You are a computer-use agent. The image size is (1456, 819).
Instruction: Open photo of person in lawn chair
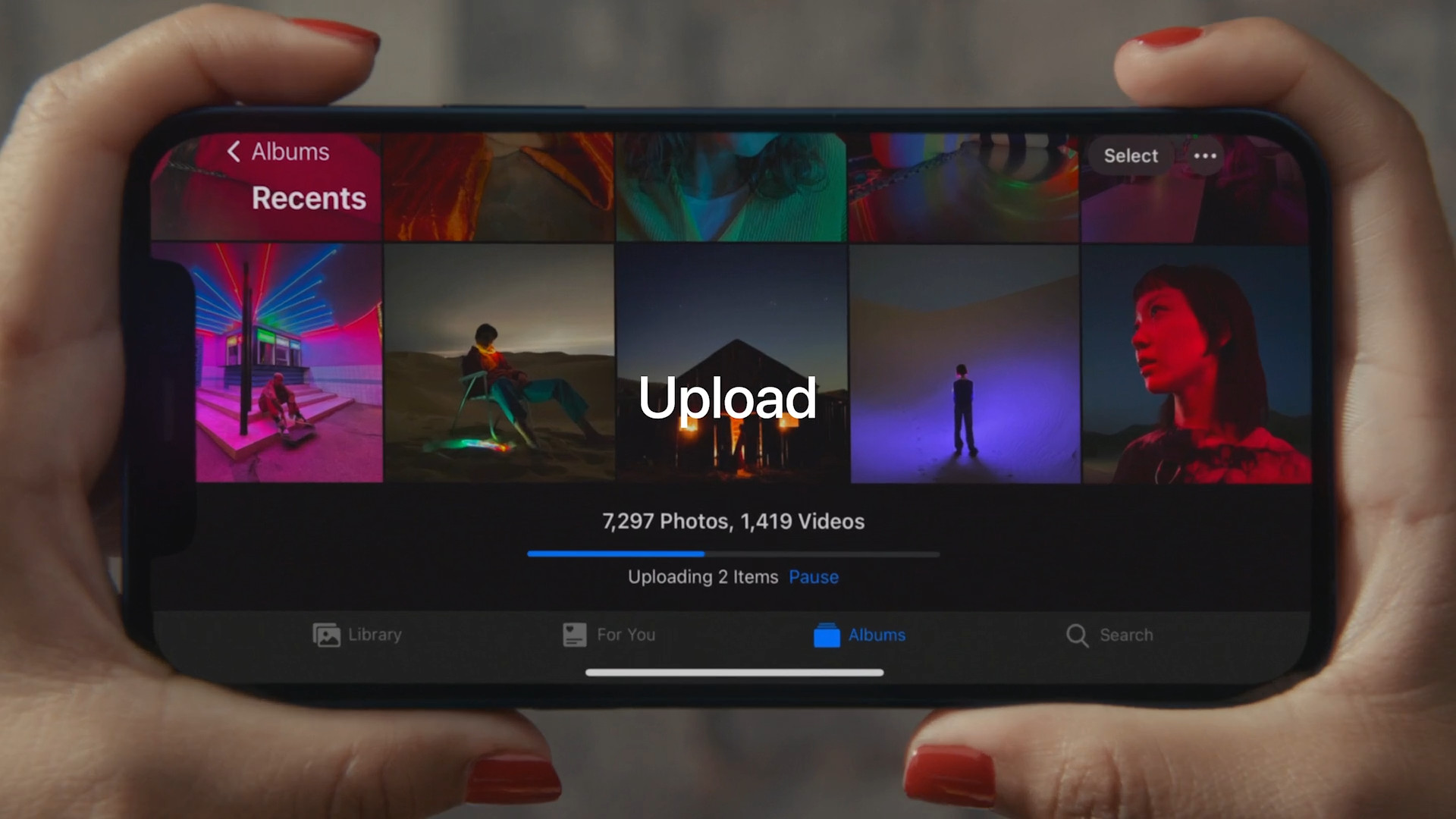click(x=499, y=364)
